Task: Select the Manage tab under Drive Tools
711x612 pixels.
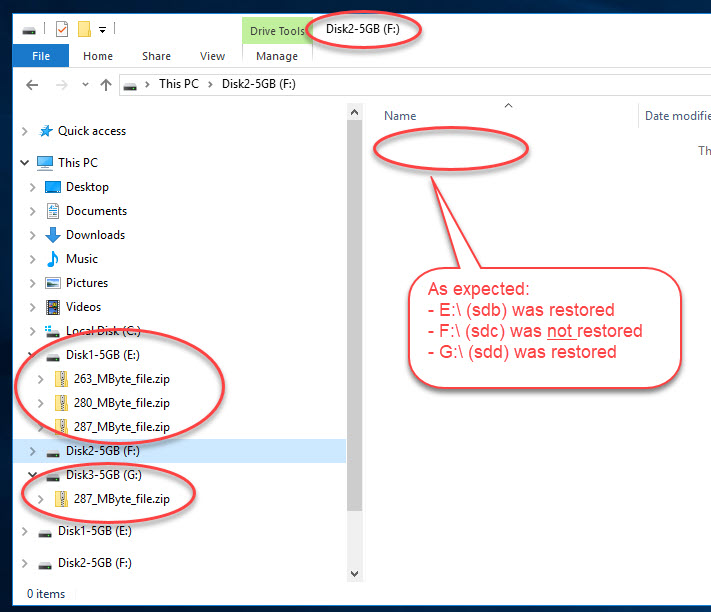Action: pyautogui.click(x=277, y=56)
